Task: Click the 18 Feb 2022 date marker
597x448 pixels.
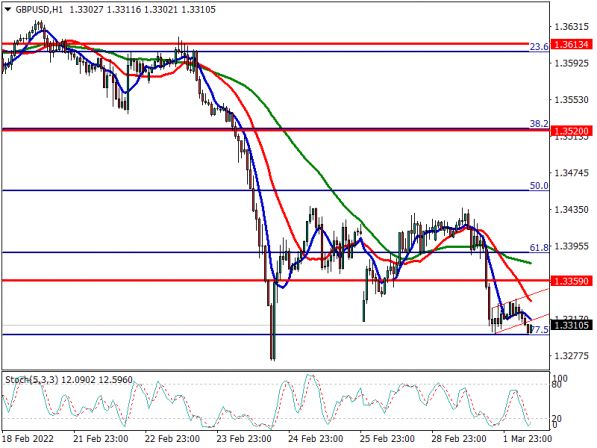Action: (29, 438)
